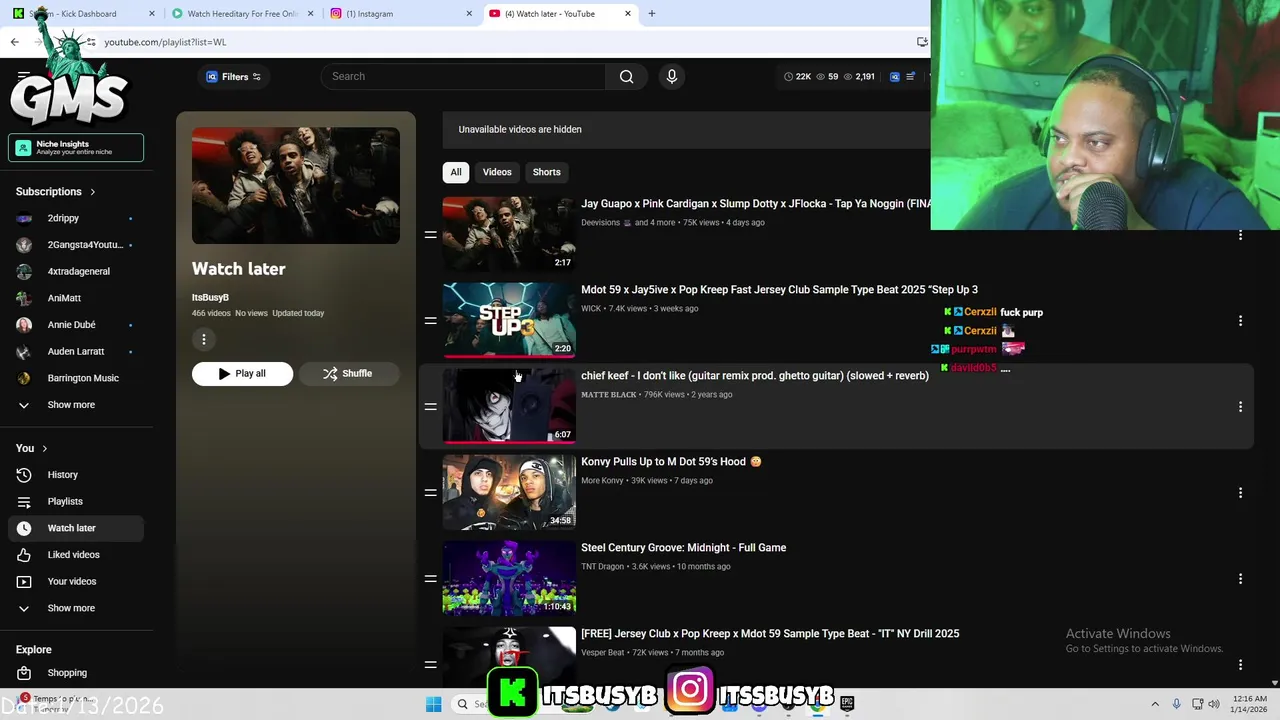Click the Shuffle button
Screen dimensions: 1280x720
point(348,374)
